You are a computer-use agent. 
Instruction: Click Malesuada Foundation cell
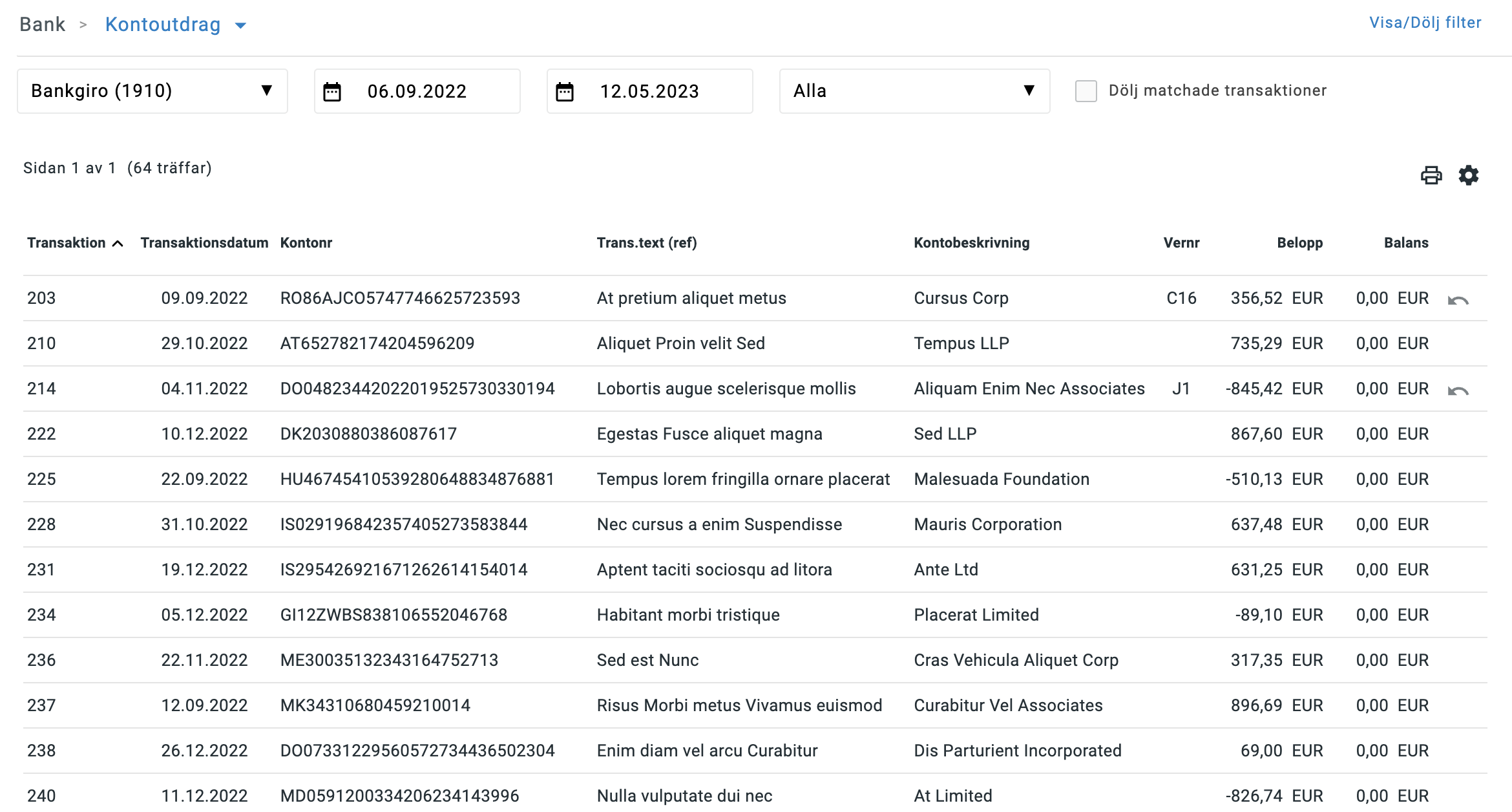(x=1002, y=479)
